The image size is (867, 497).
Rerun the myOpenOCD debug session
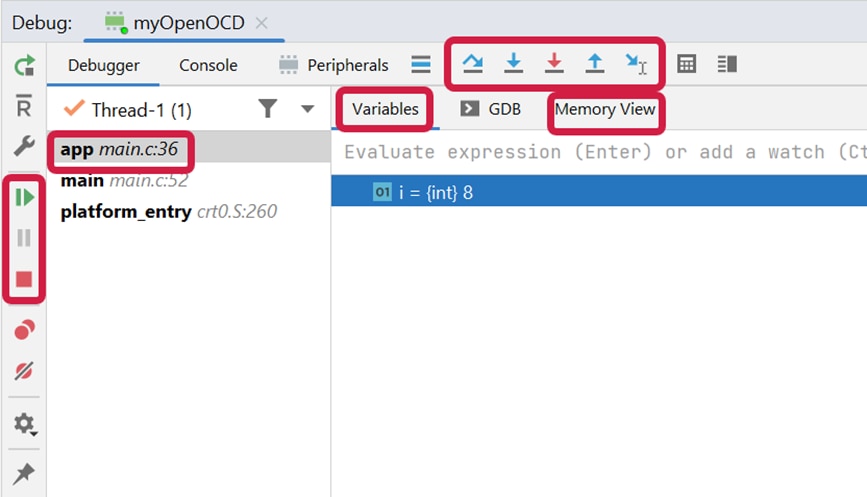[x=24, y=66]
